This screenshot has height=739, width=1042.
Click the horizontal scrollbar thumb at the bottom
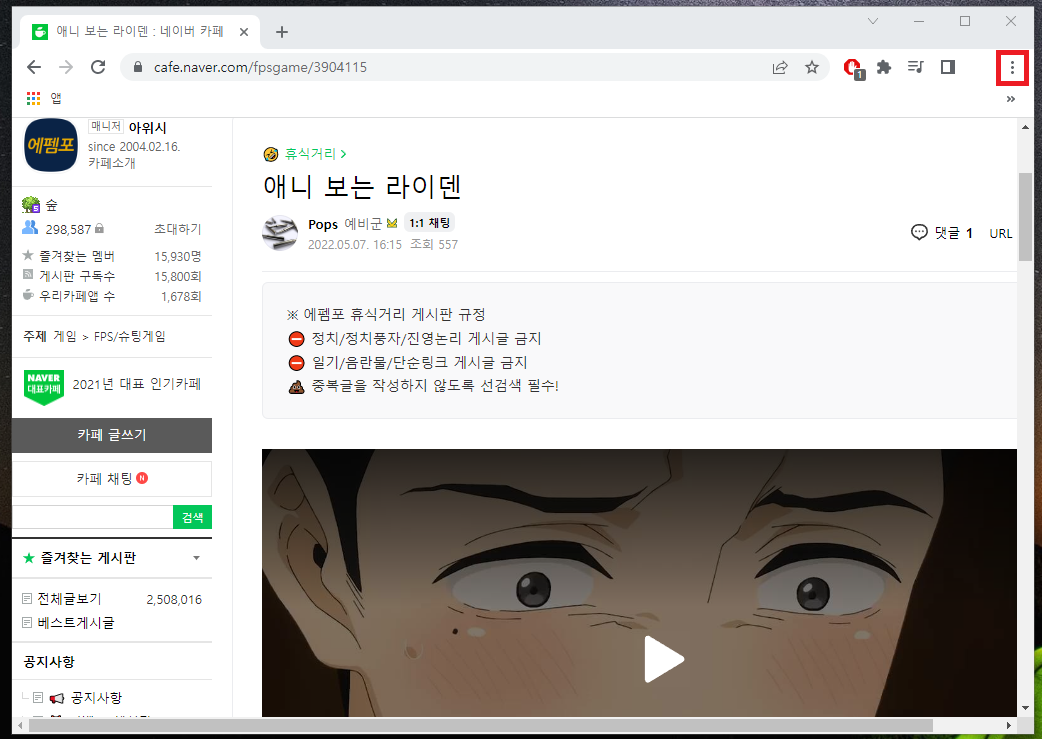[480, 725]
